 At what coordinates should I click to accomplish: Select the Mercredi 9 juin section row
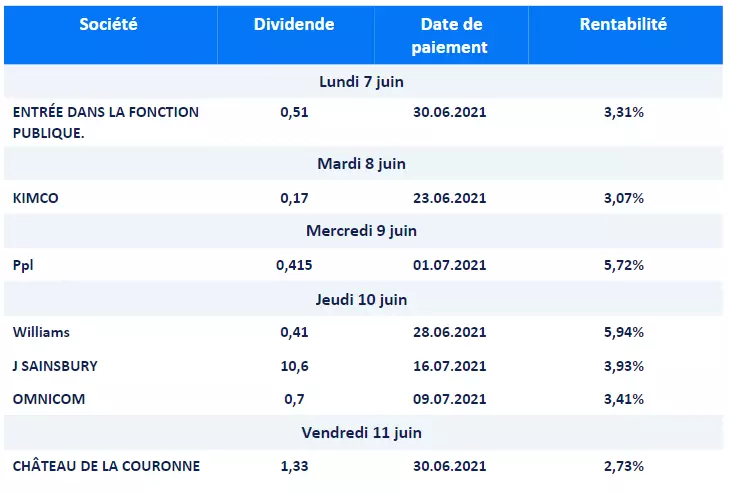pyautogui.click(x=364, y=231)
